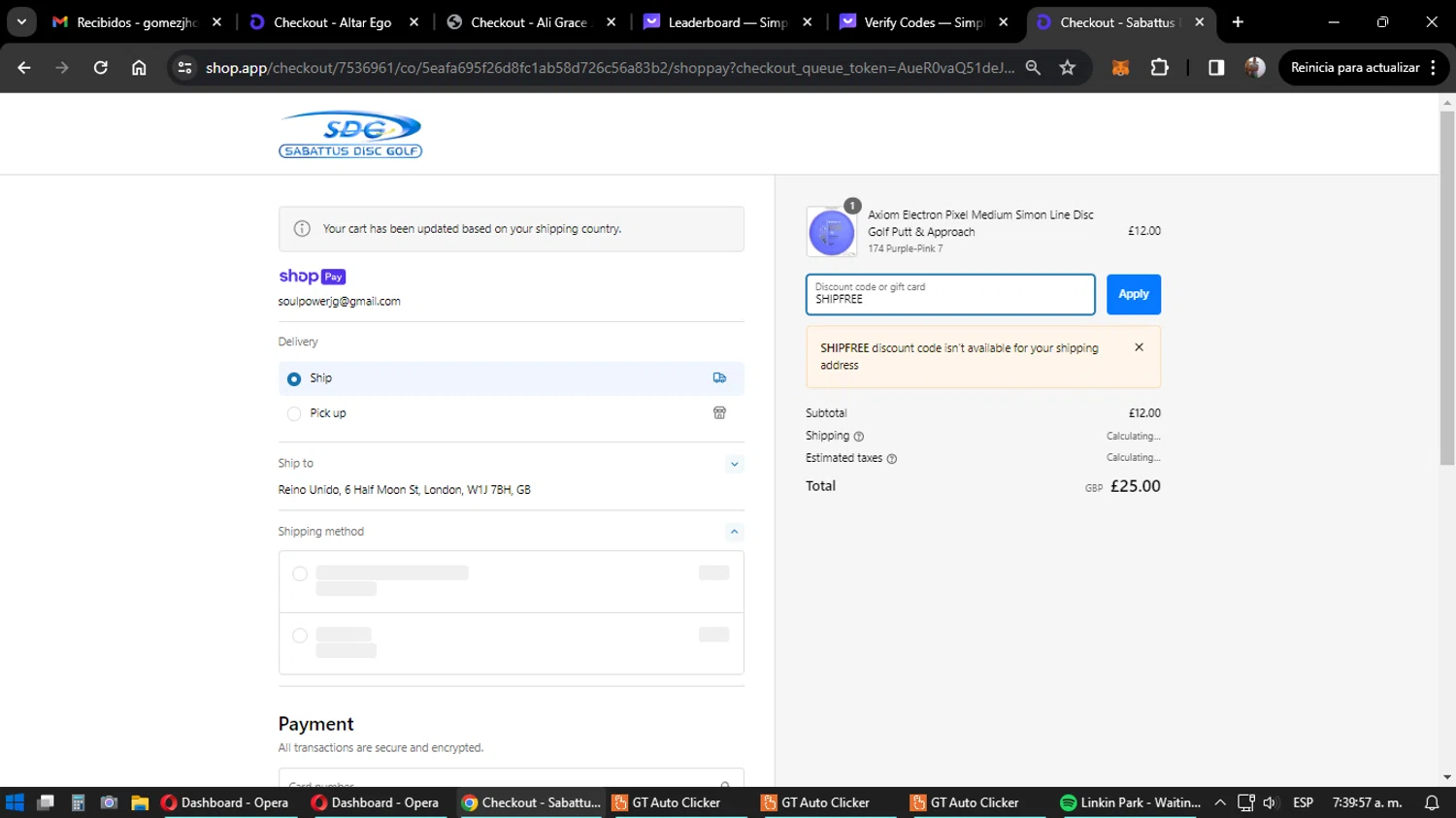
Task: Open Windows Start menu
Action: 15,802
